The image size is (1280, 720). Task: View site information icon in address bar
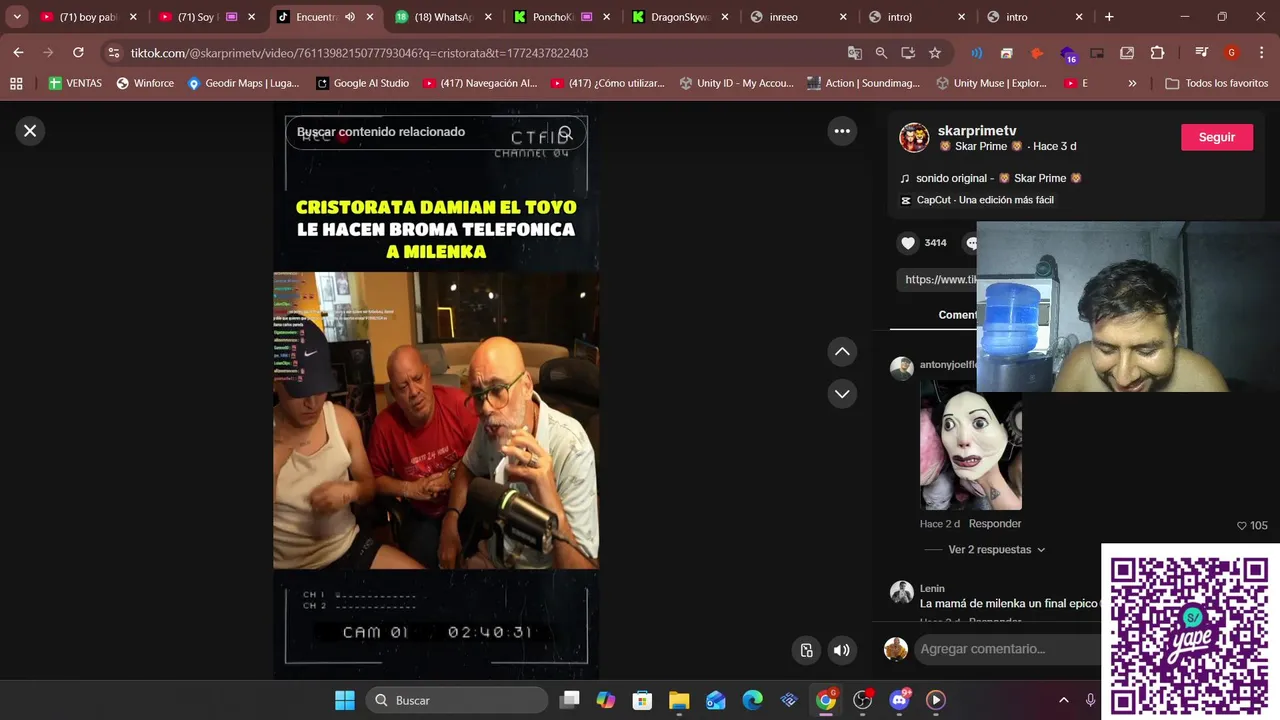113,53
